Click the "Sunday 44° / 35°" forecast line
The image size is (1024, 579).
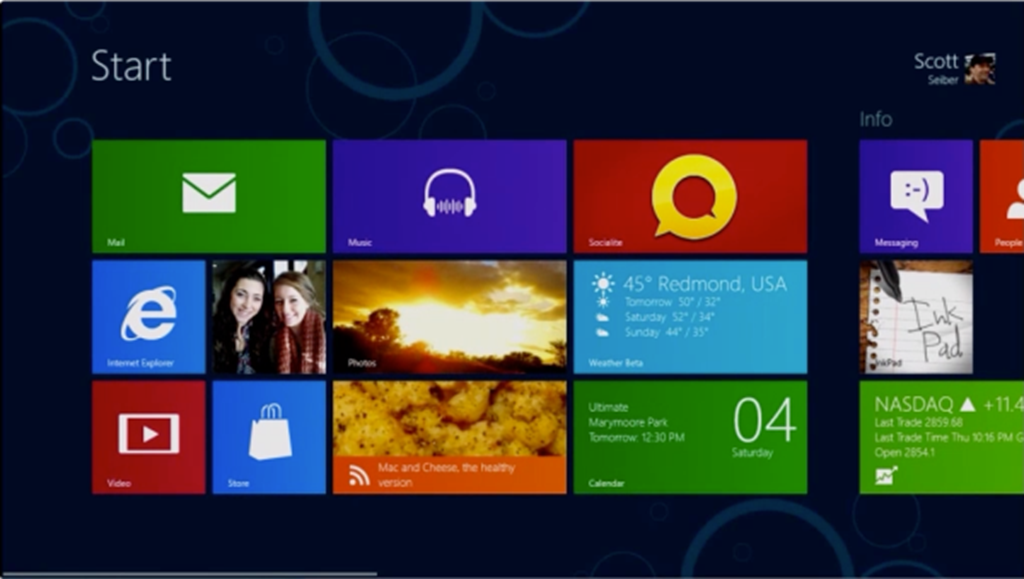tap(668, 332)
